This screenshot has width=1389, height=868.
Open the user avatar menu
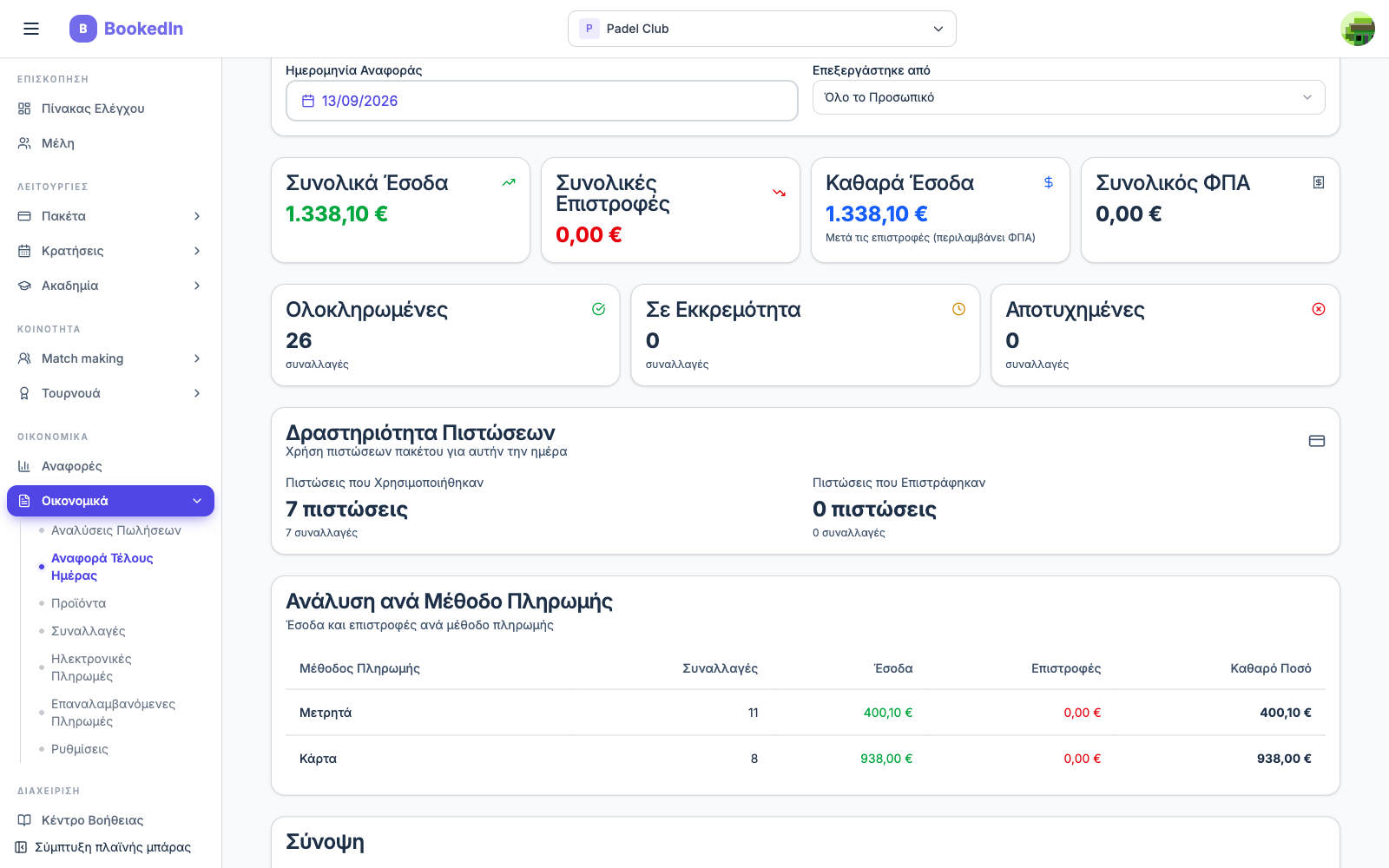pyautogui.click(x=1357, y=29)
